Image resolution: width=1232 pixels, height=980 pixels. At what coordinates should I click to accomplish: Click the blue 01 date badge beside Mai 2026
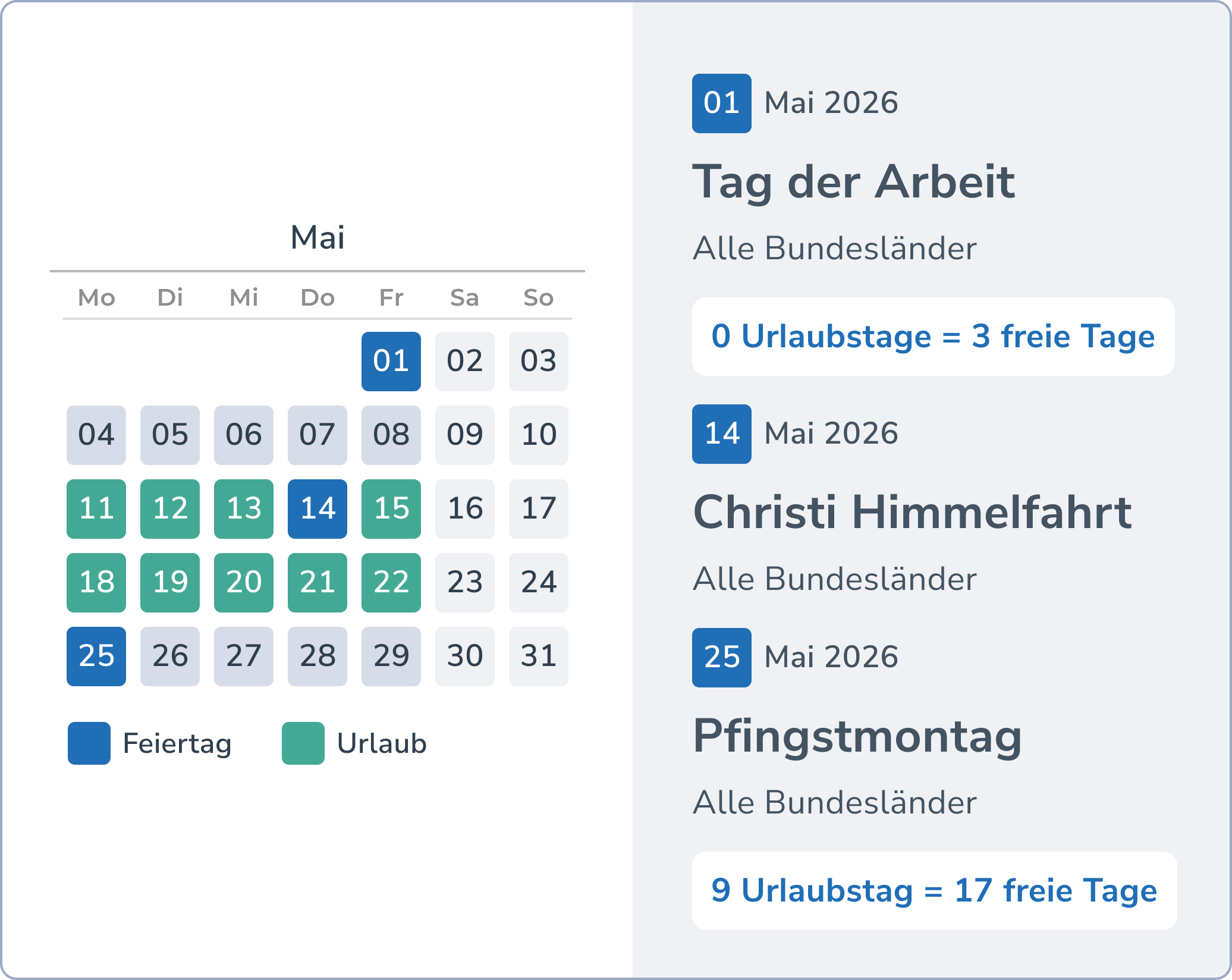click(x=721, y=103)
